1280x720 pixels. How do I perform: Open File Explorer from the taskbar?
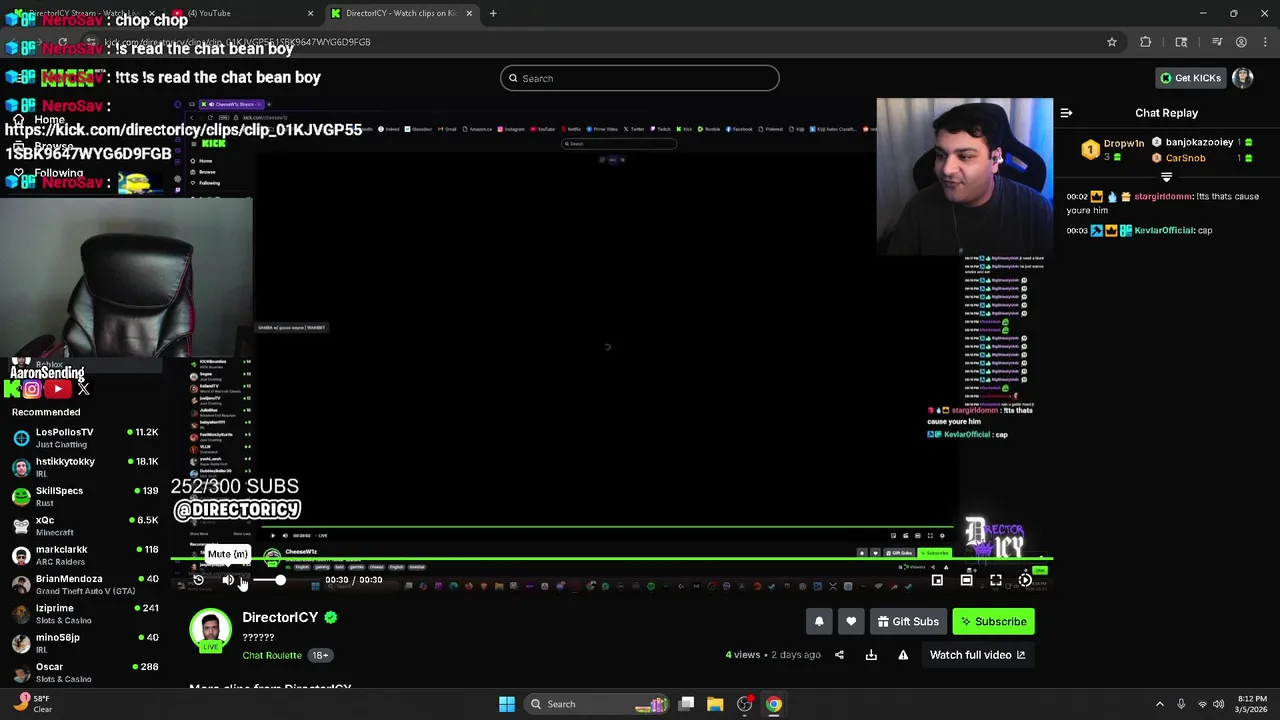pyautogui.click(x=715, y=704)
